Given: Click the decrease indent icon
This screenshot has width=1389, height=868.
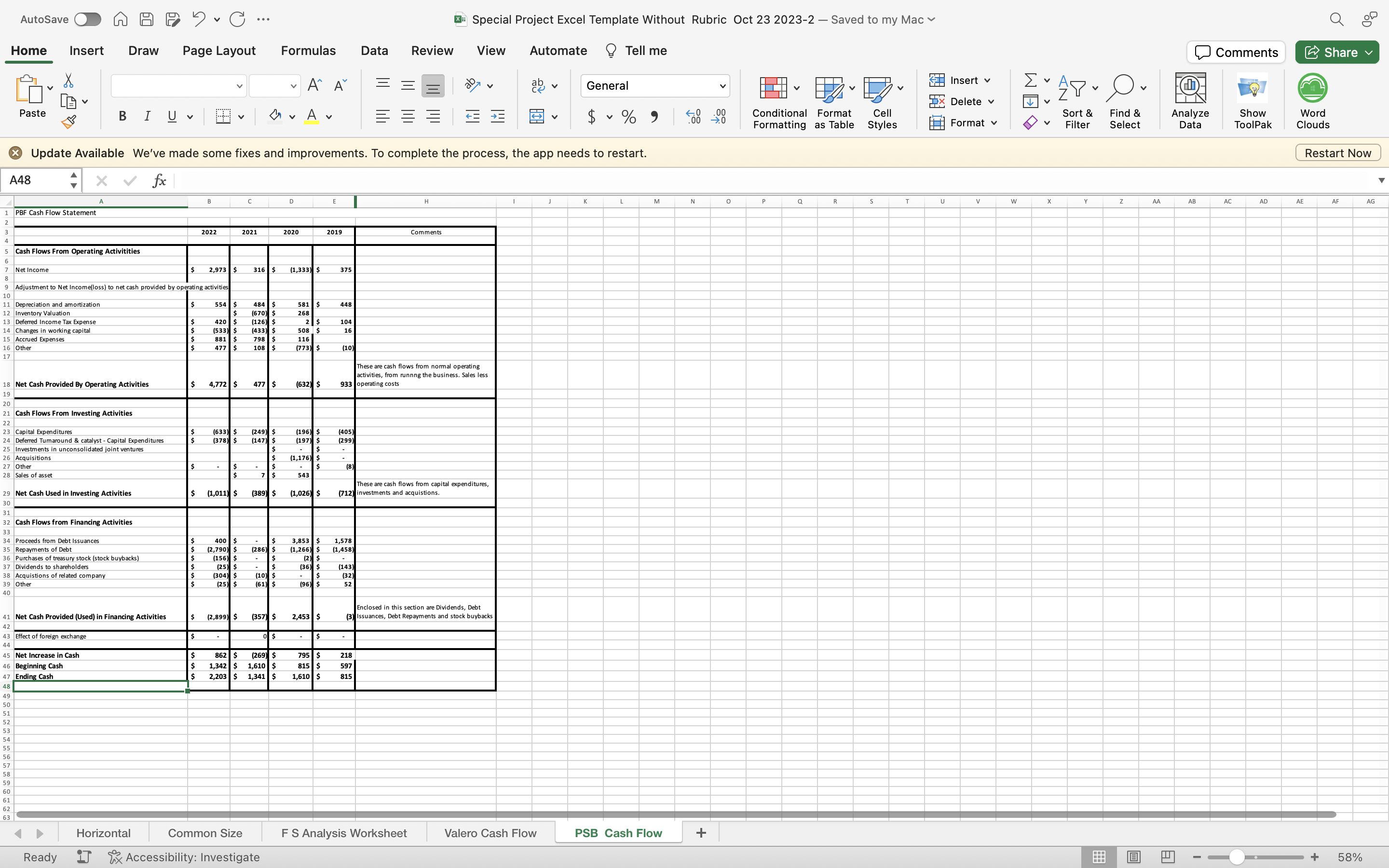Looking at the screenshot, I should (472, 117).
